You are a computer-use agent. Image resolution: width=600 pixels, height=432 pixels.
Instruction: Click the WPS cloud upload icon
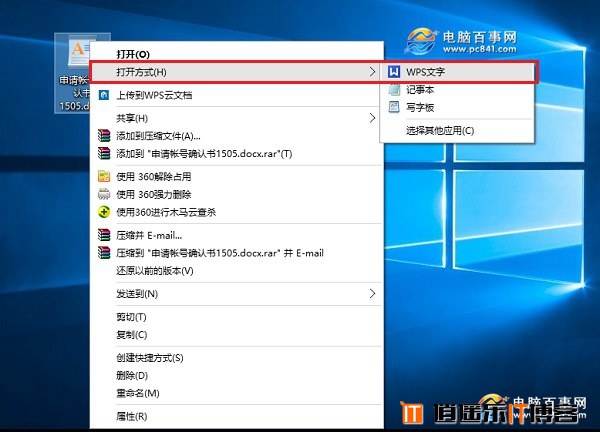click(104, 95)
